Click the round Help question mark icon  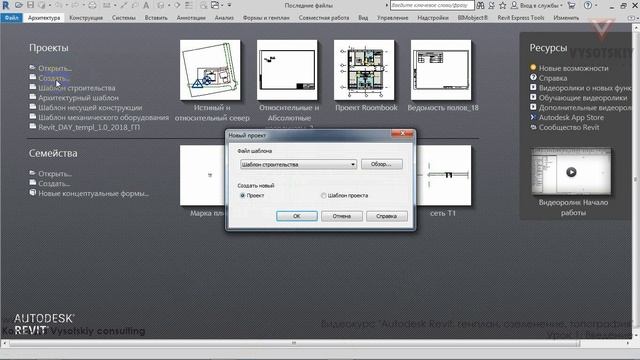[588, 5]
